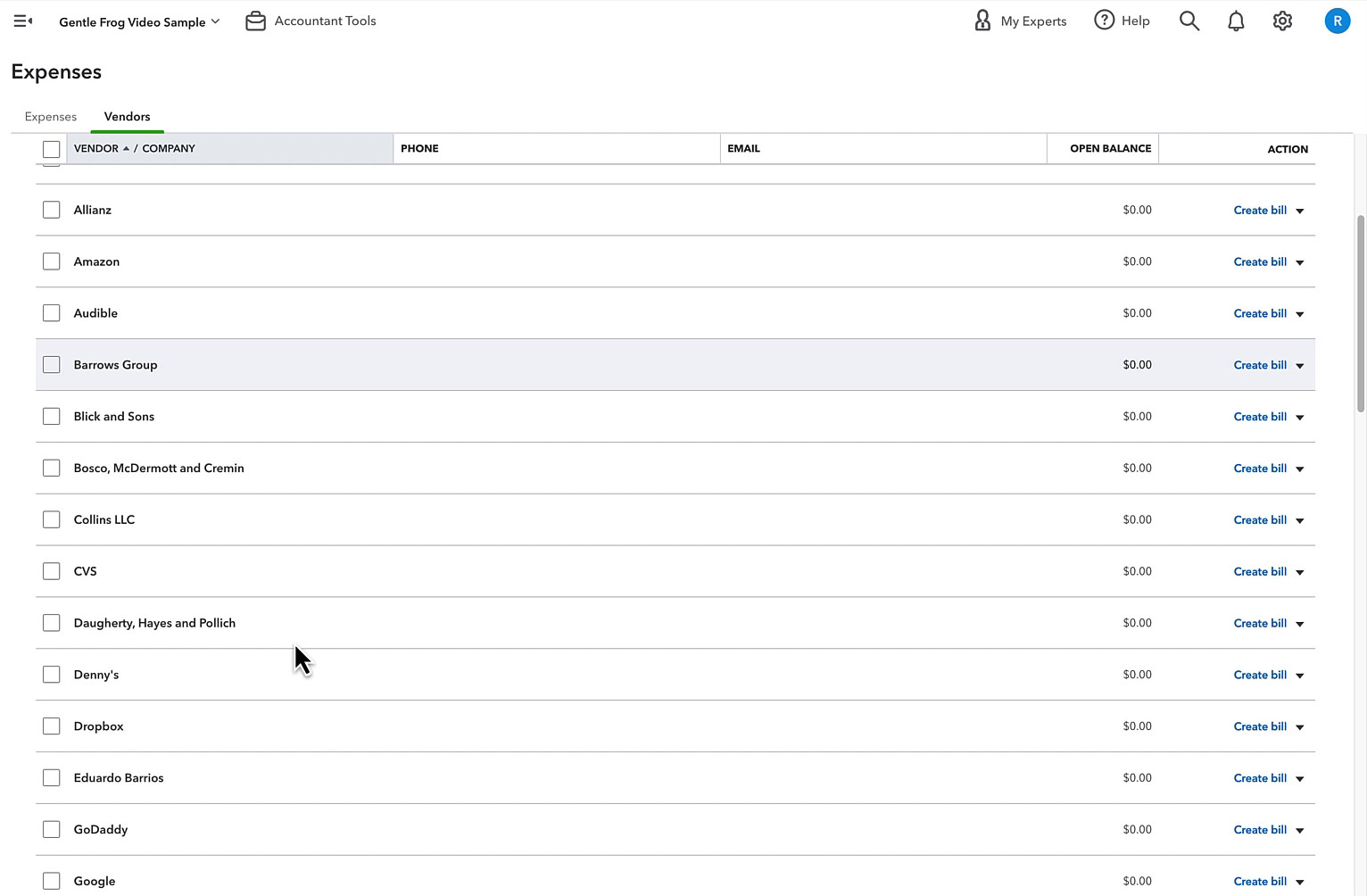Check the Allianz vendor checkbox

(52, 210)
